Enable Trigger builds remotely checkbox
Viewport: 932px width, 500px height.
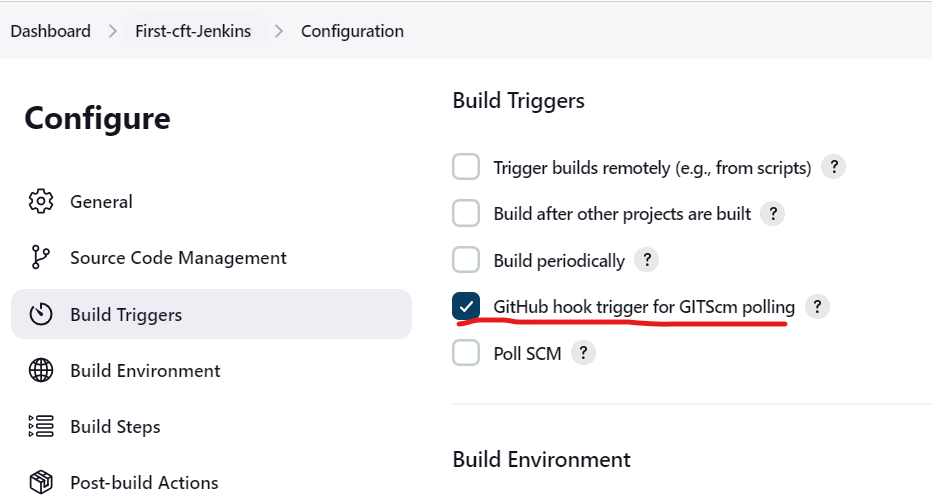466,167
